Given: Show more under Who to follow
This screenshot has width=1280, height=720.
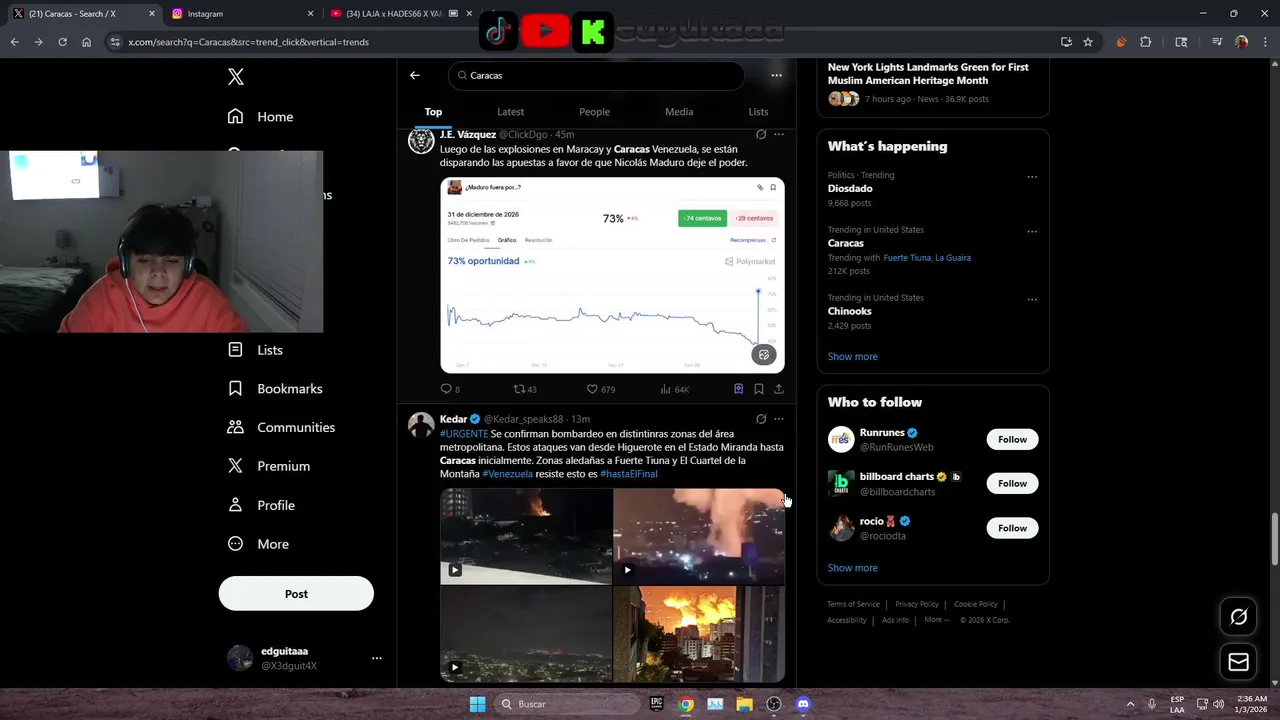Looking at the screenshot, I should click(852, 568).
